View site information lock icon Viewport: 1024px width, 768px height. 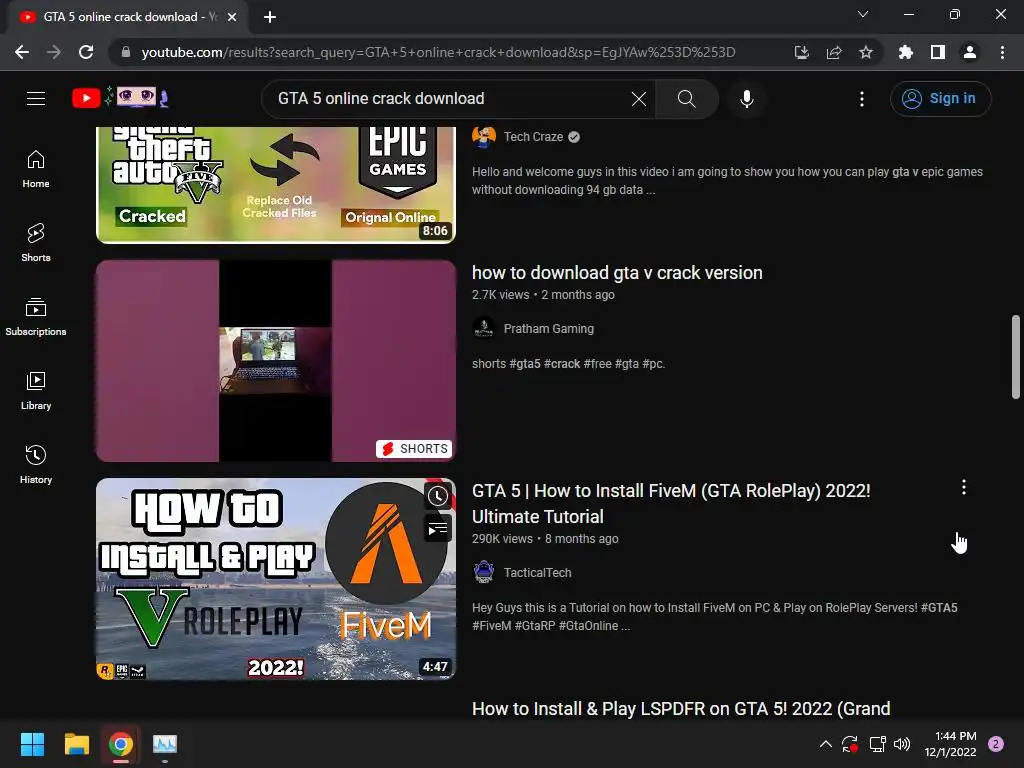pos(126,52)
